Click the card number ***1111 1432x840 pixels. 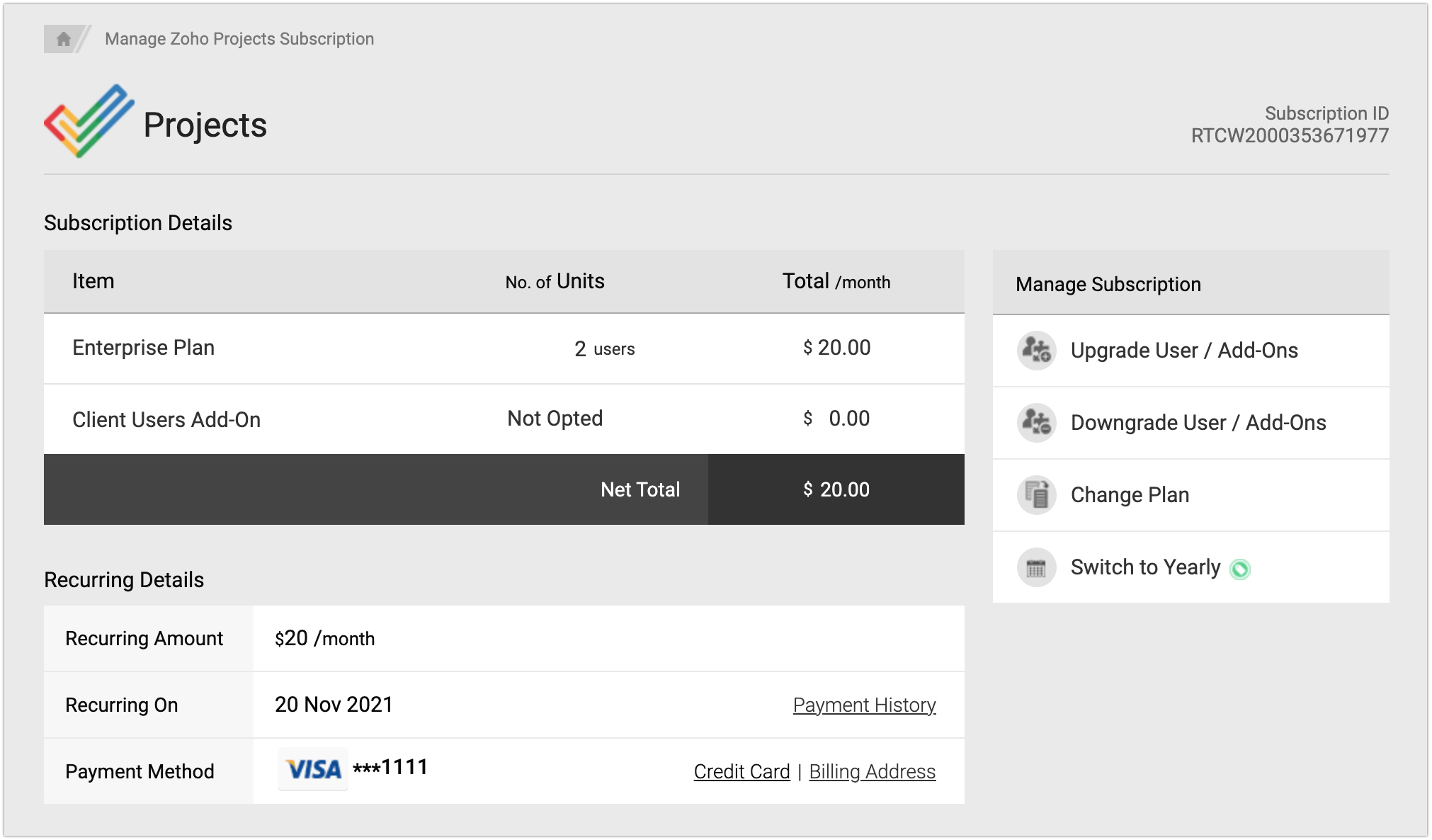pyautogui.click(x=390, y=767)
